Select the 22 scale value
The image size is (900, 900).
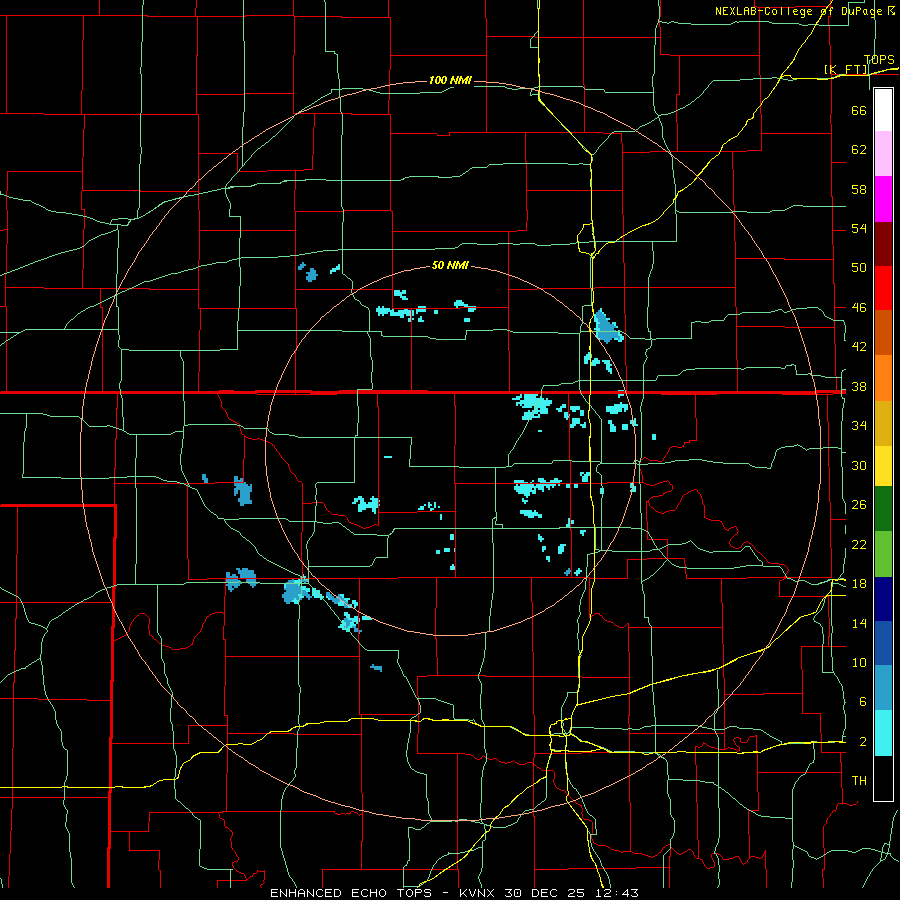tap(859, 545)
